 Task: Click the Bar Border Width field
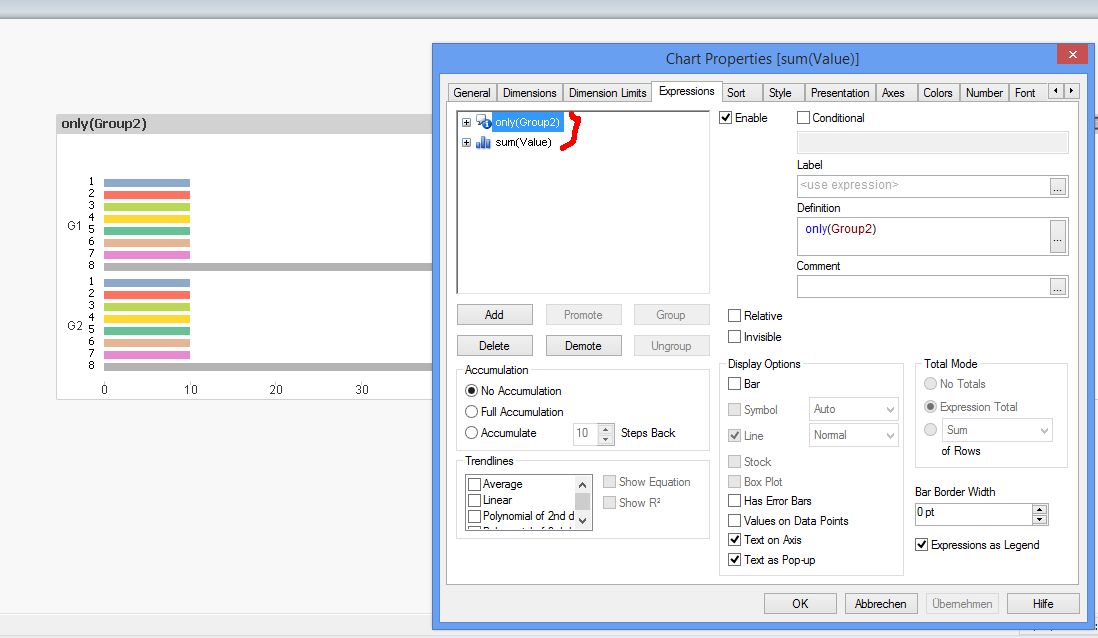click(x=973, y=514)
